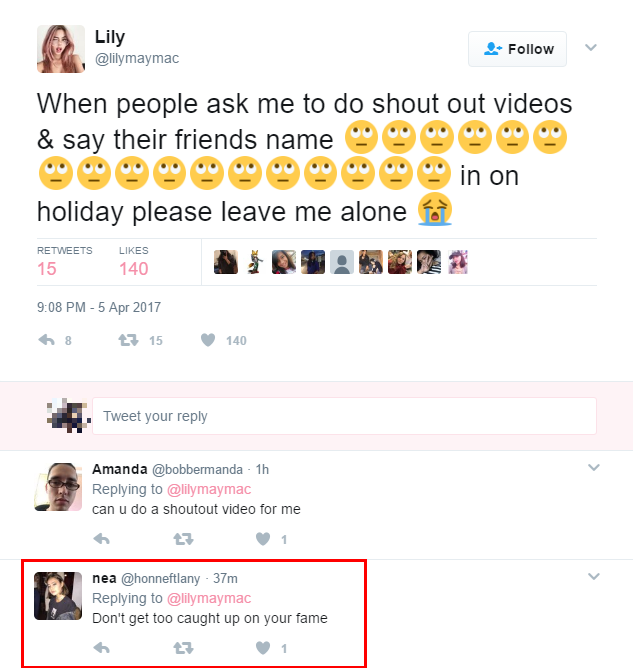
Task: Like Amanda's reply tweet
Action: 263,539
